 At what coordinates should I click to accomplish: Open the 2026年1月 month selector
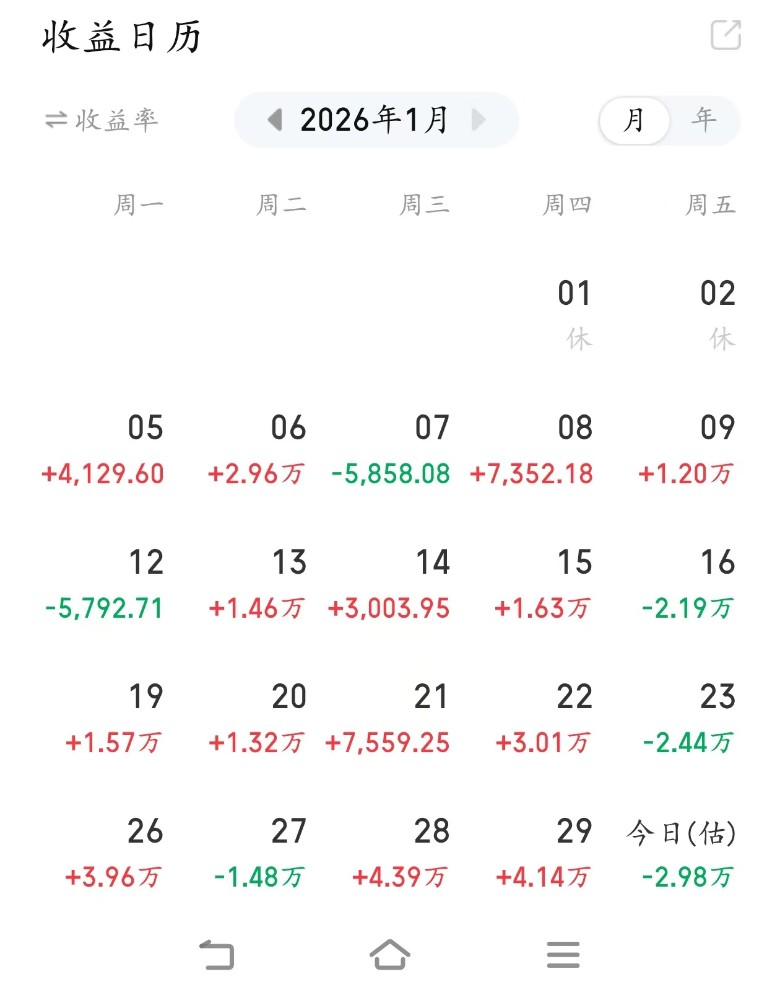(x=375, y=120)
